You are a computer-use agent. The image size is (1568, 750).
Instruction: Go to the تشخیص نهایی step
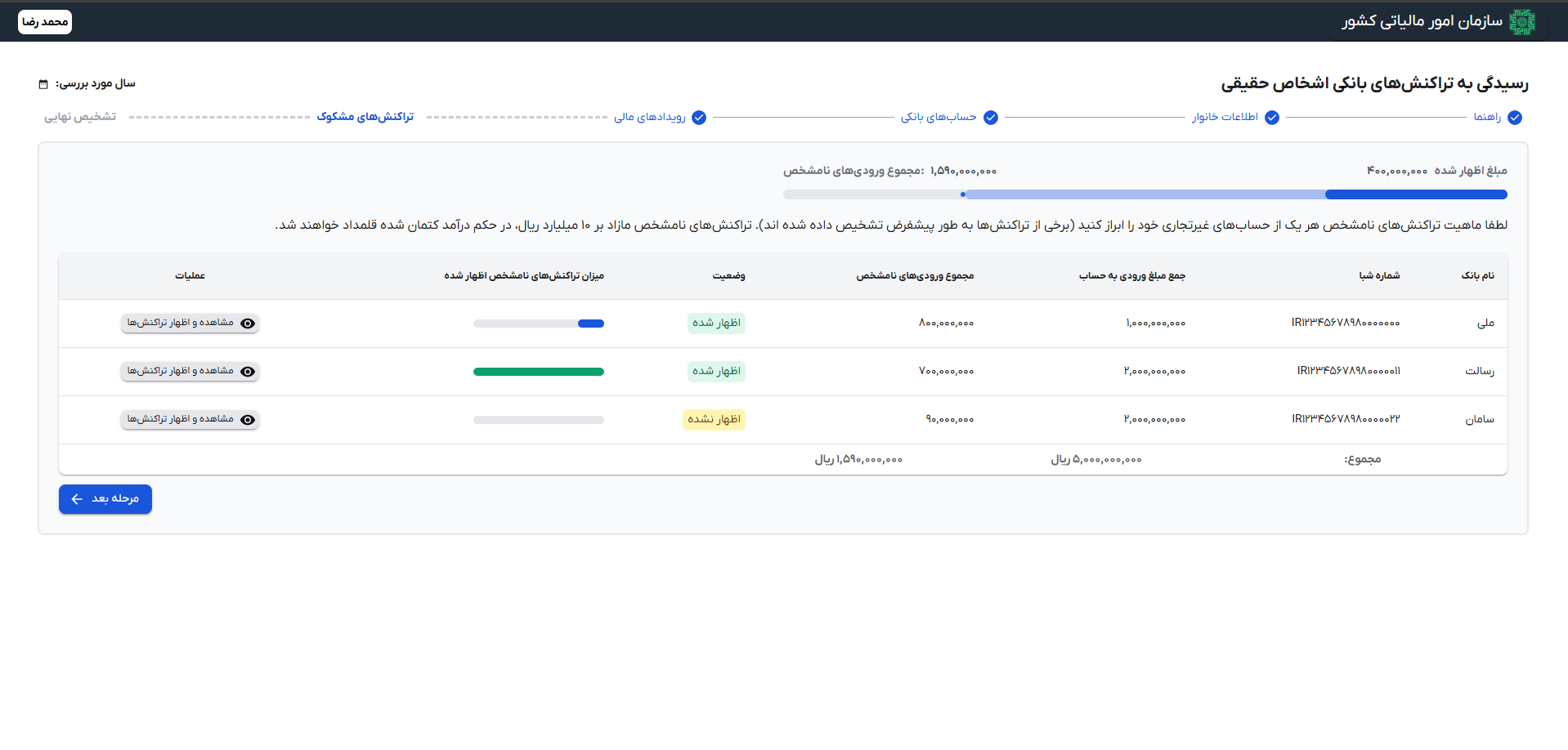pyautogui.click(x=80, y=117)
